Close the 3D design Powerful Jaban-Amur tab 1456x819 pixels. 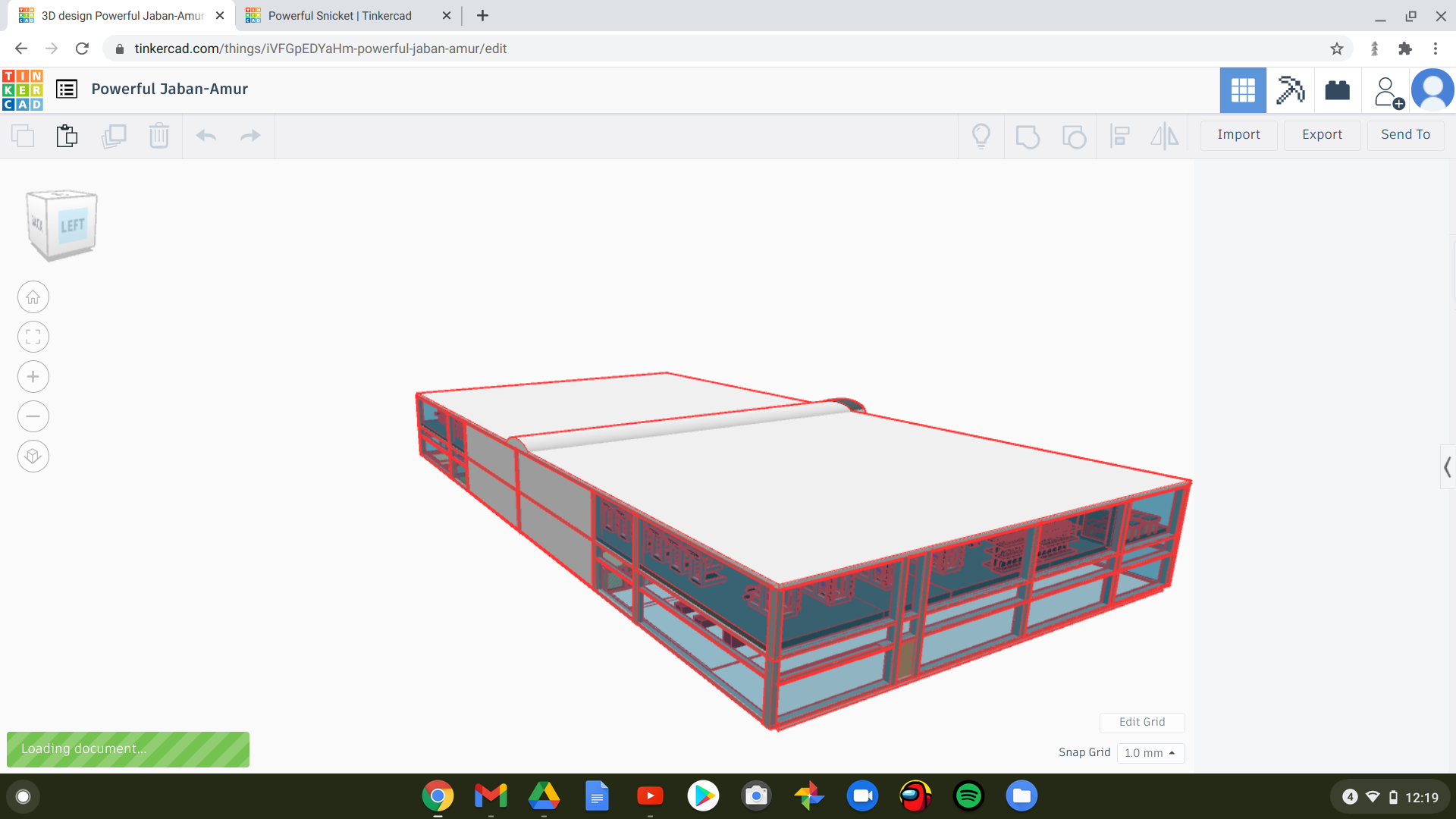(220, 16)
